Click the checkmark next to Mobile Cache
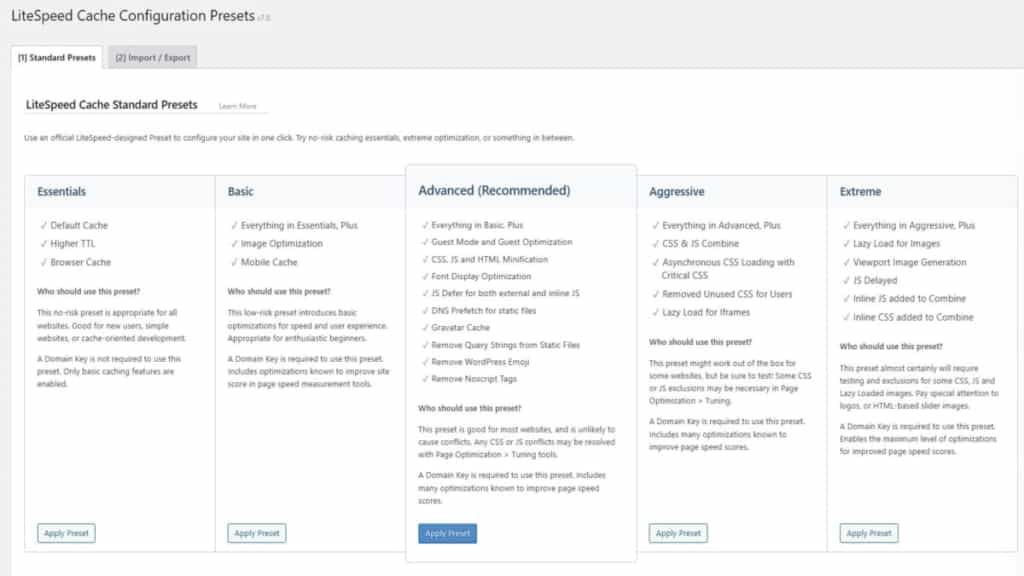Viewport: 1024px width, 576px height. click(232, 261)
